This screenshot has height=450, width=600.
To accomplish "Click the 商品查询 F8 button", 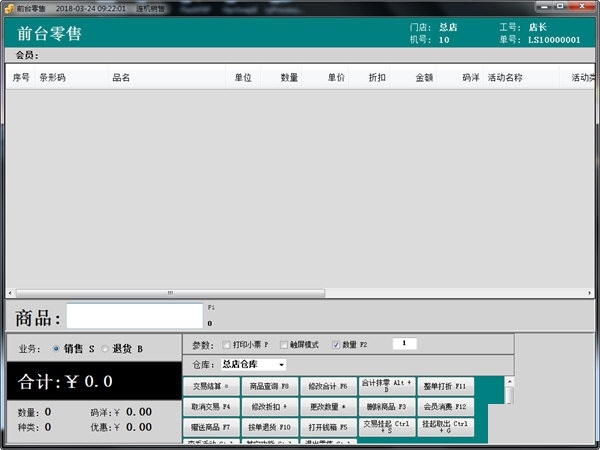I will click(x=269, y=386).
